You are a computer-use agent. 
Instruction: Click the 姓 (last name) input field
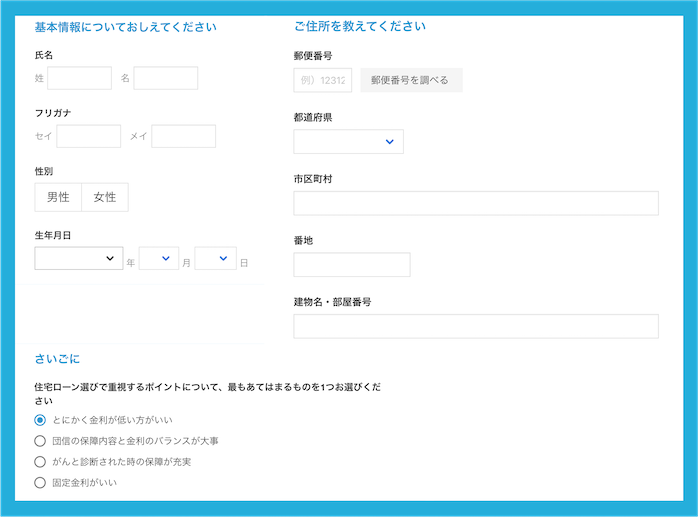[79, 78]
